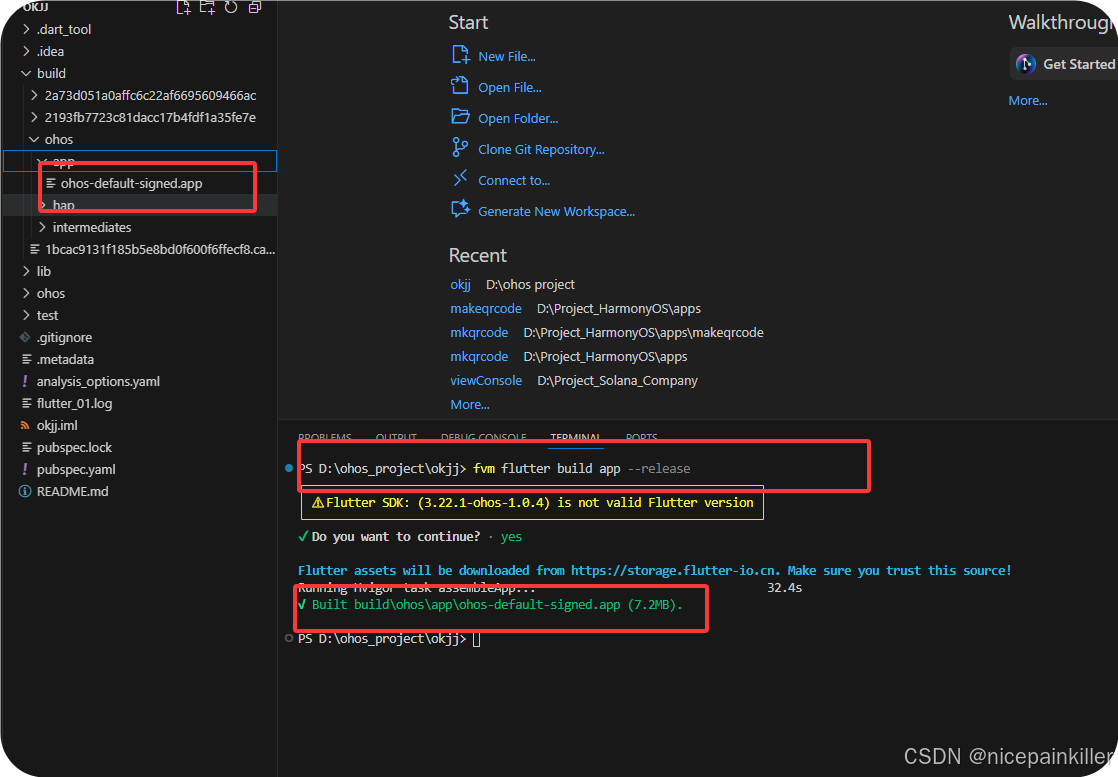Viewport: 1118px width, 777px height.
Task: Open the flutter_01.log file
Action: click(x=74, y=403)
